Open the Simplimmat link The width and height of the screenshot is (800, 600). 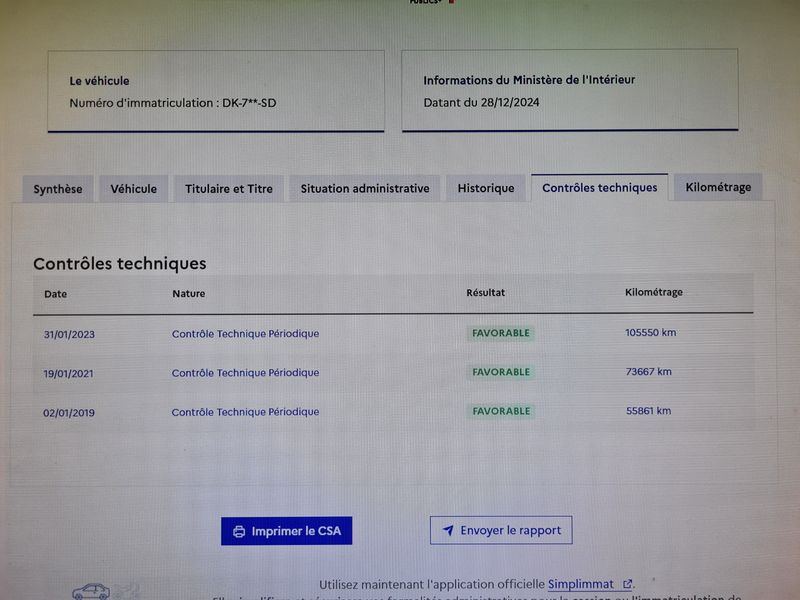[581, 584]
